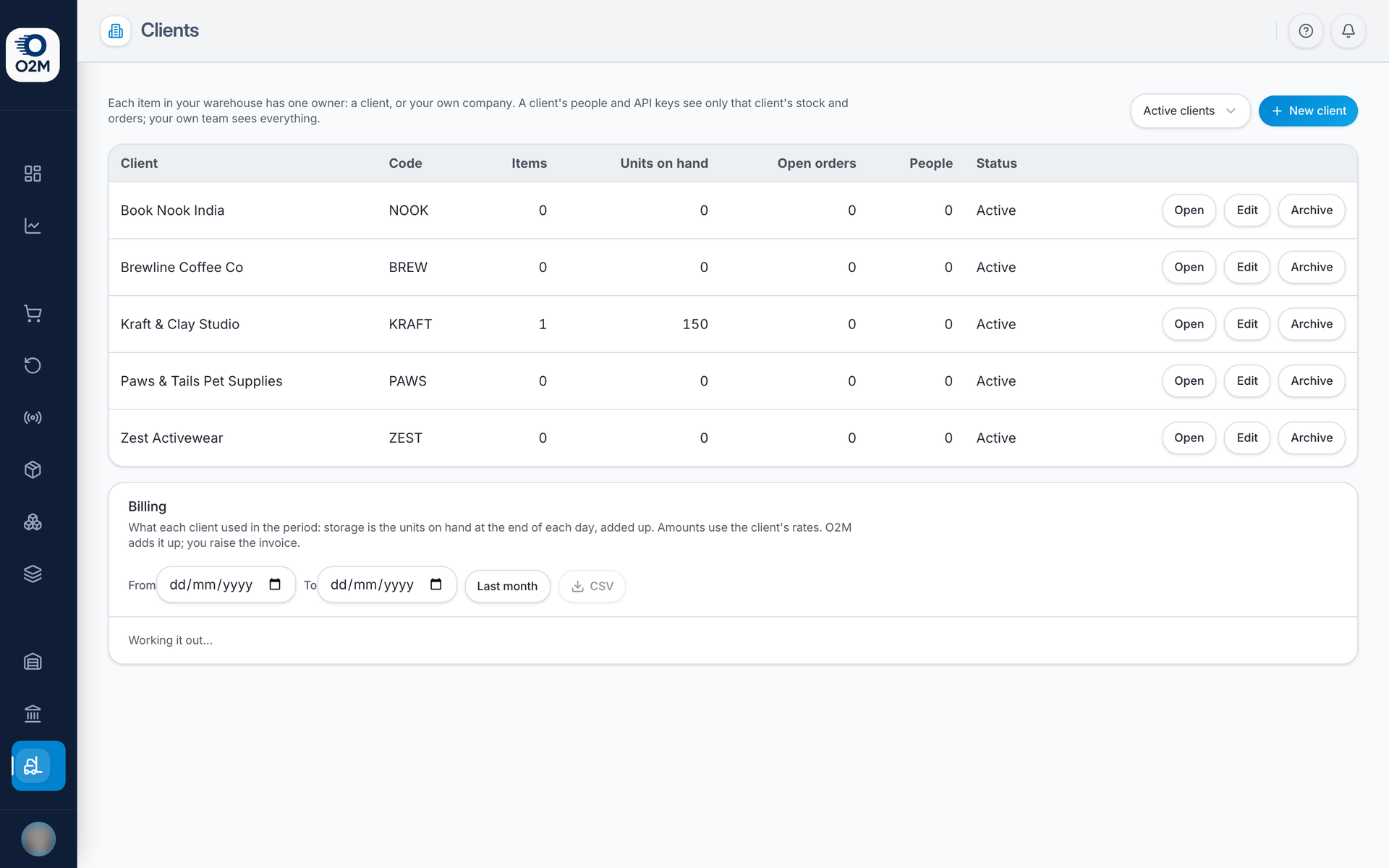1389x868 pixels.
Task: Archive the Kraft & Clay Studio client
Action: [1311, 324]
